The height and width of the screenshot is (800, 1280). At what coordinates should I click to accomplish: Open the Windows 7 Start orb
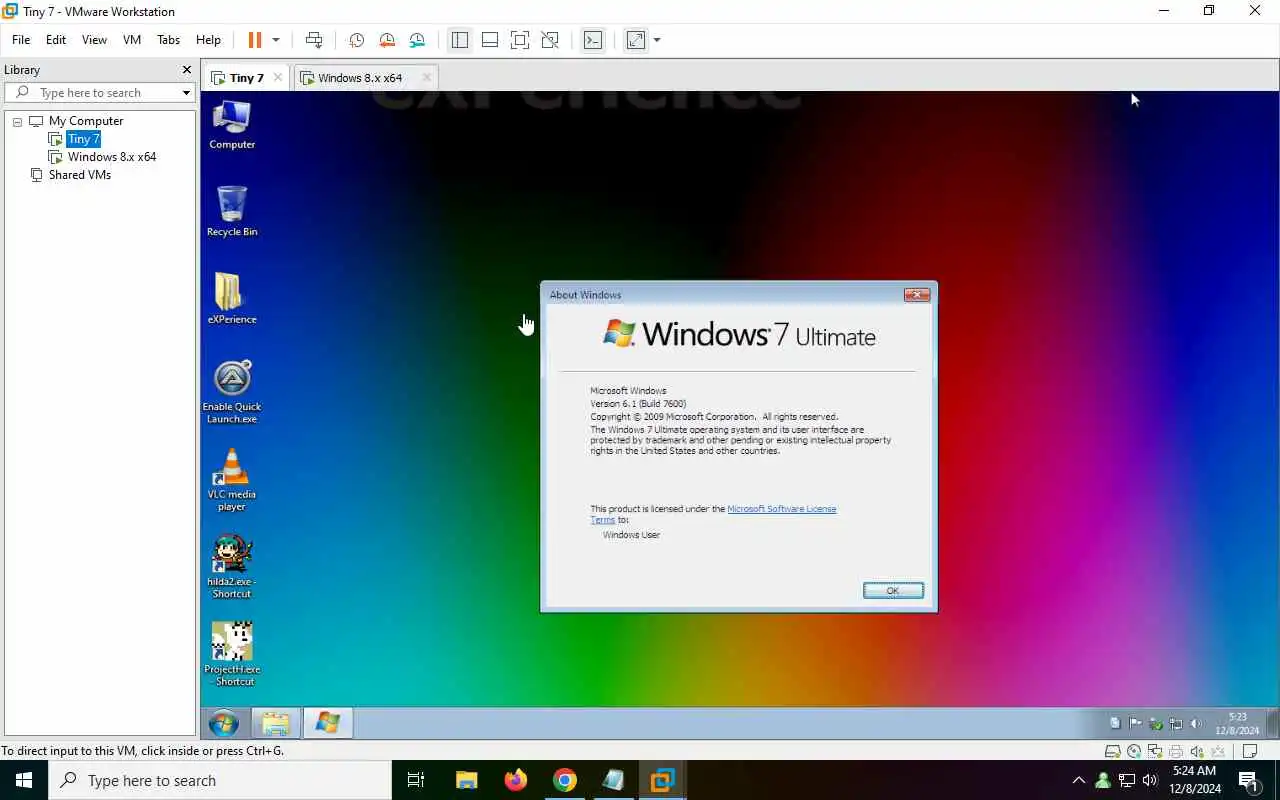(223, 723)
